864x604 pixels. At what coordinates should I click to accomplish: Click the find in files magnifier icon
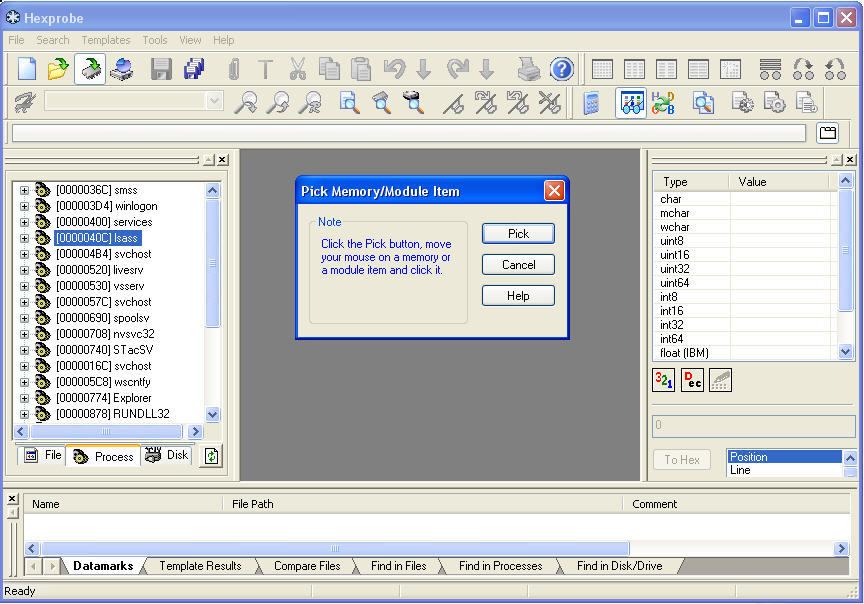(x=349, y=103)
